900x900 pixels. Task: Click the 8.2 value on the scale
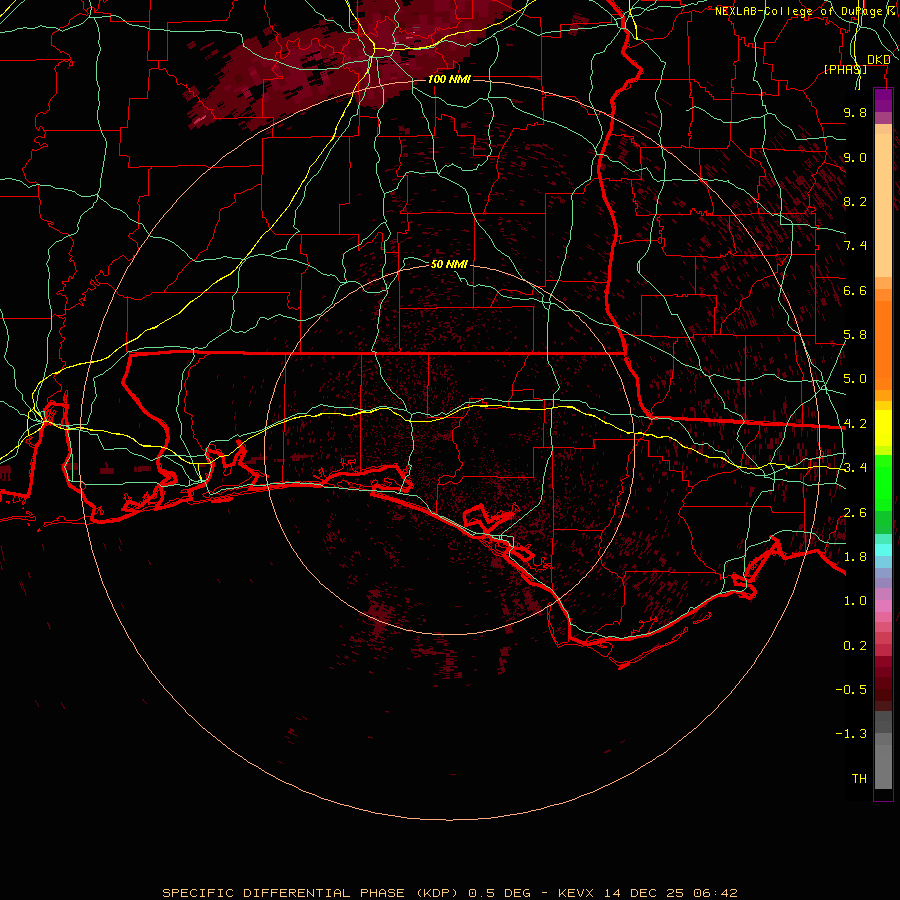pos(855,201)
